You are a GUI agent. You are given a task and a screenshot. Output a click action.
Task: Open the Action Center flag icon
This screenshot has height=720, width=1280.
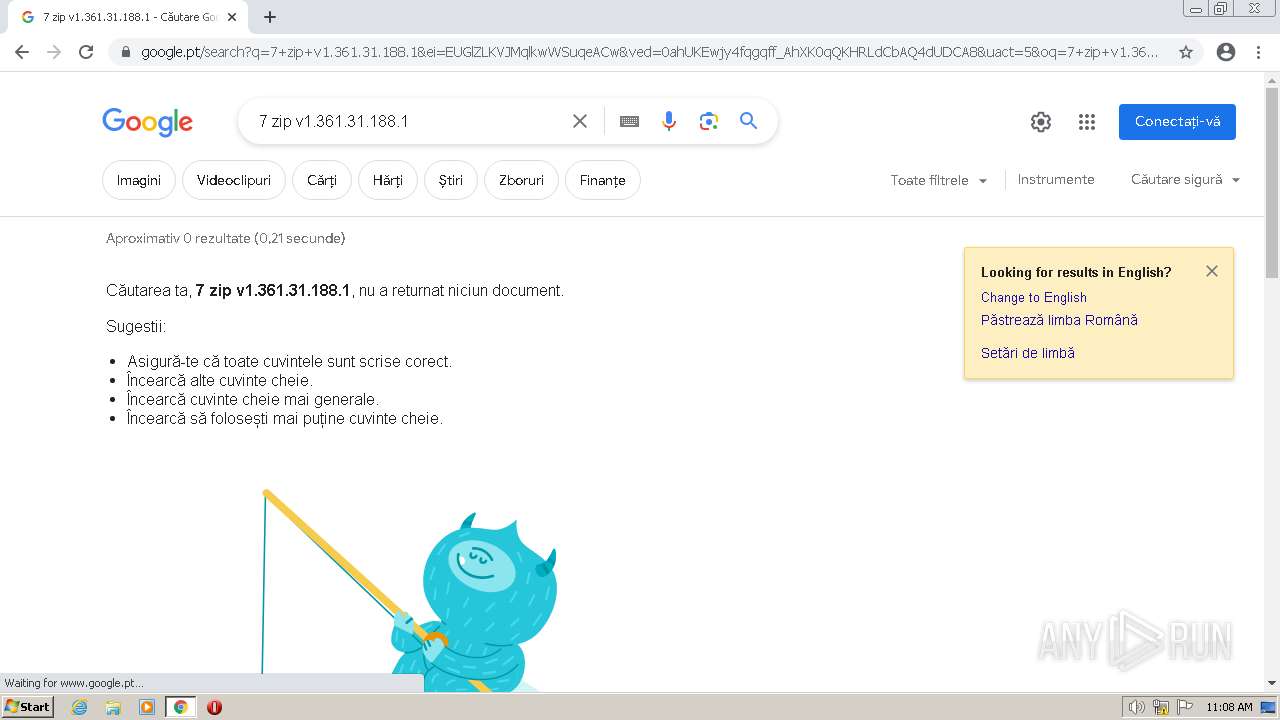(1185, 707)
